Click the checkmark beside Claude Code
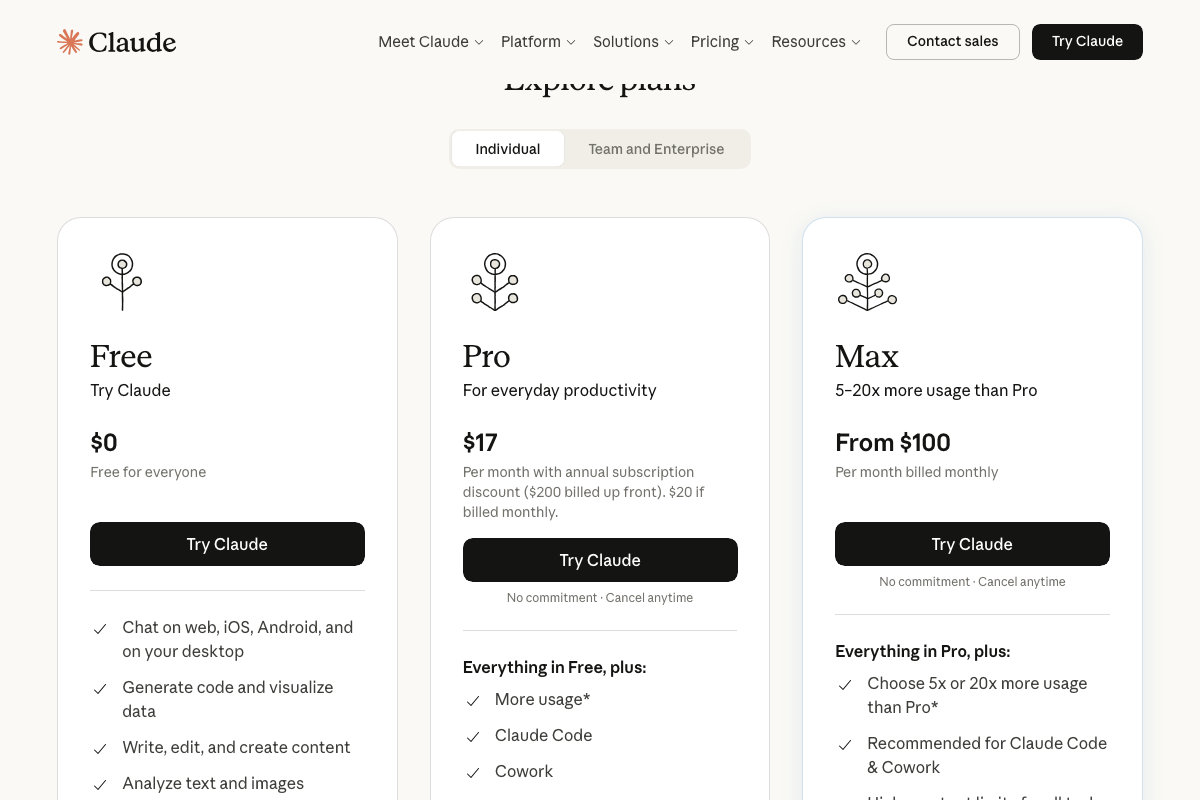This screenshot has height=800, width=1200. click(x=472, y=737)
